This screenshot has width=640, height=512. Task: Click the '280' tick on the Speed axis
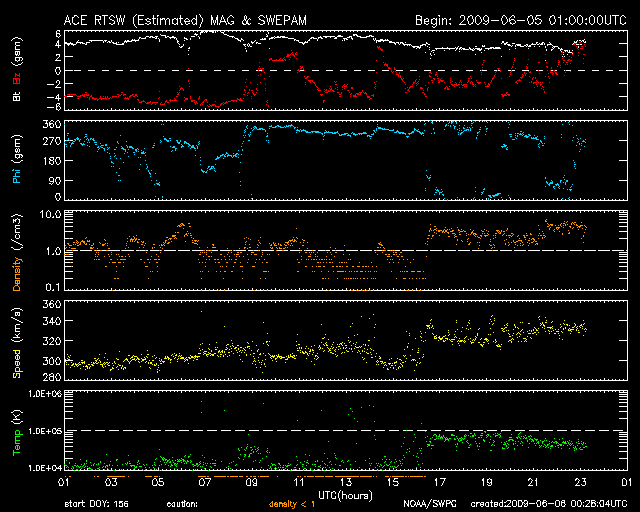(52, 376)
